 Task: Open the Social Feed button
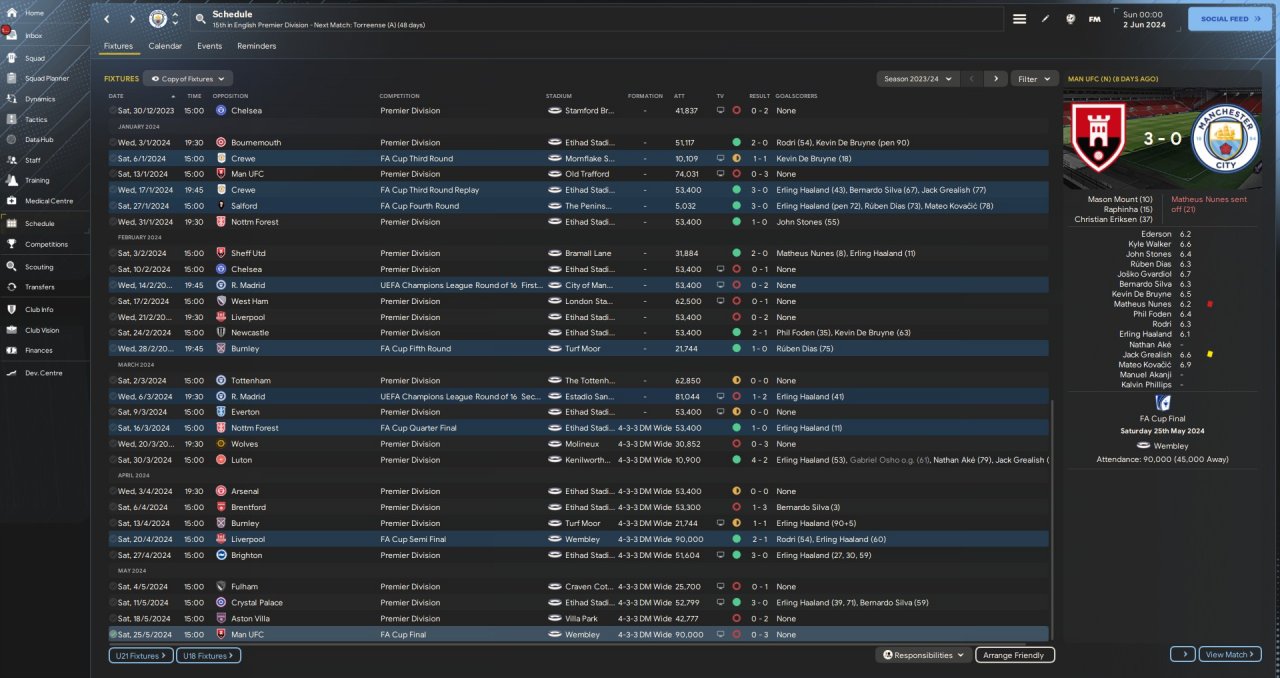point(1230,19)
